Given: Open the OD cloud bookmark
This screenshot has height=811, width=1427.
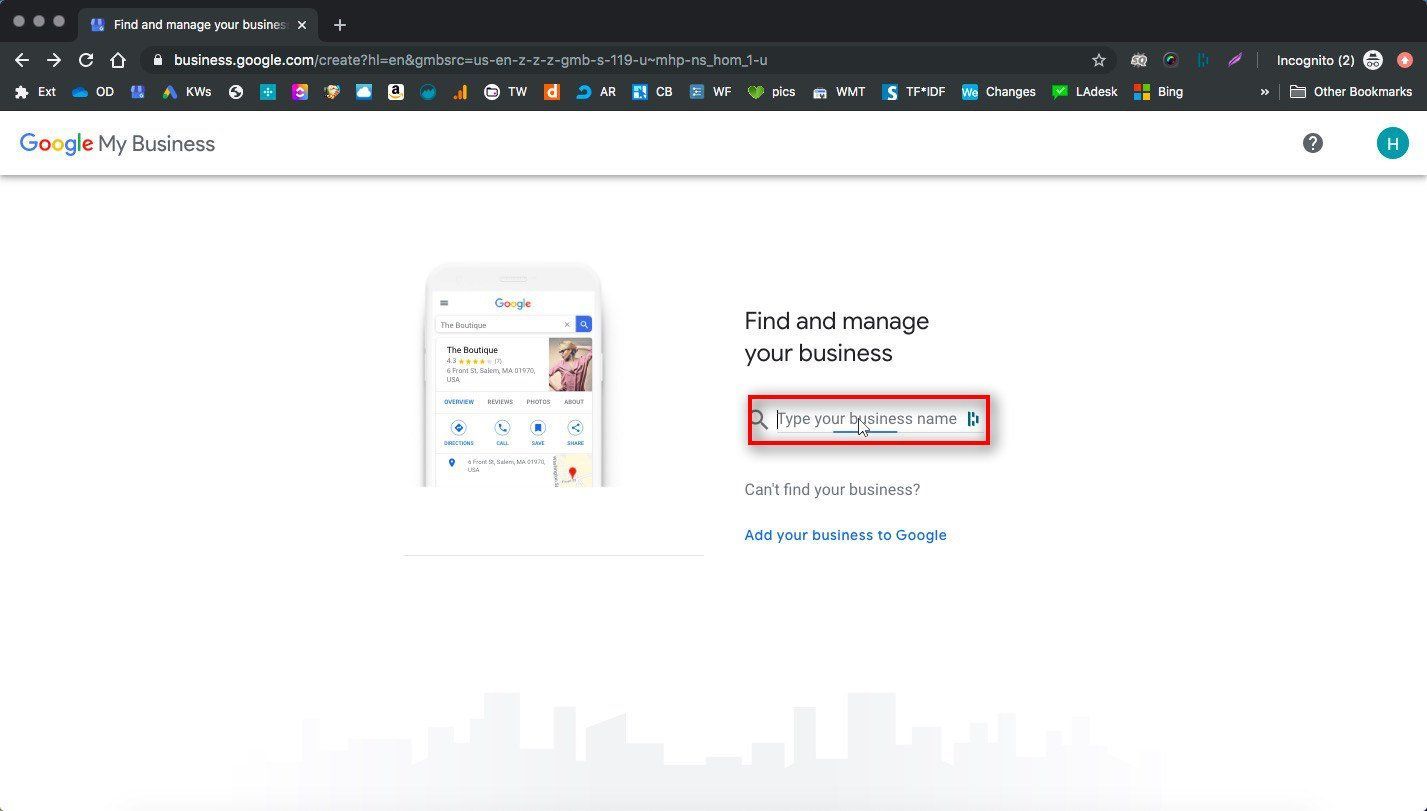Looking at the screenshot, I should pyautogui.click(x=93, y=92).
